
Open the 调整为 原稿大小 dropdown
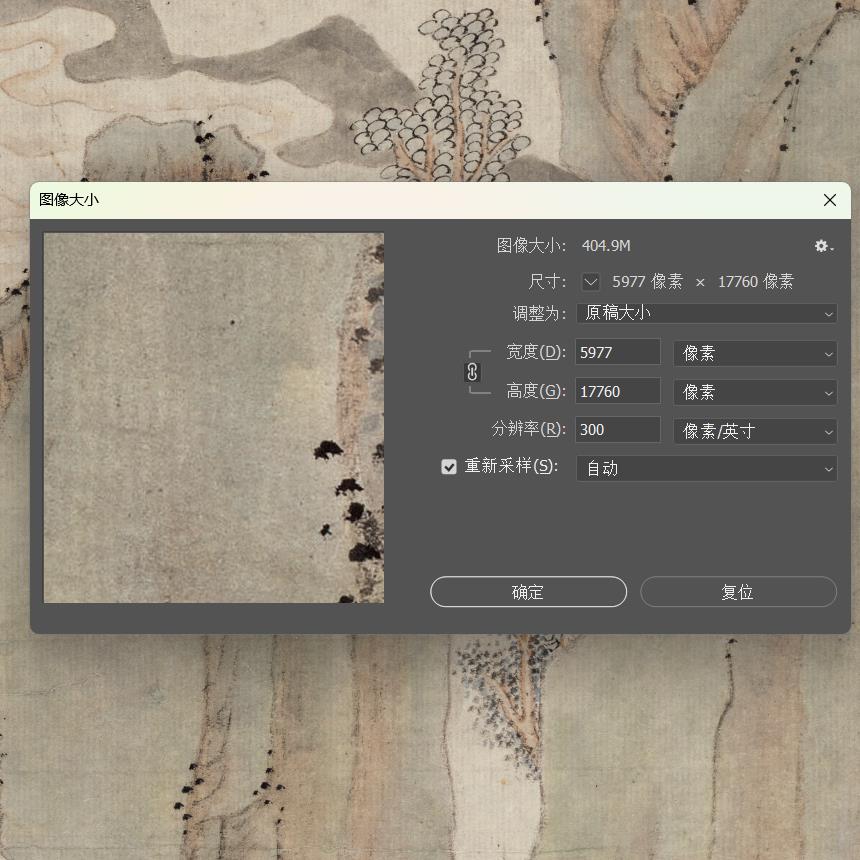tap(706, 313)
